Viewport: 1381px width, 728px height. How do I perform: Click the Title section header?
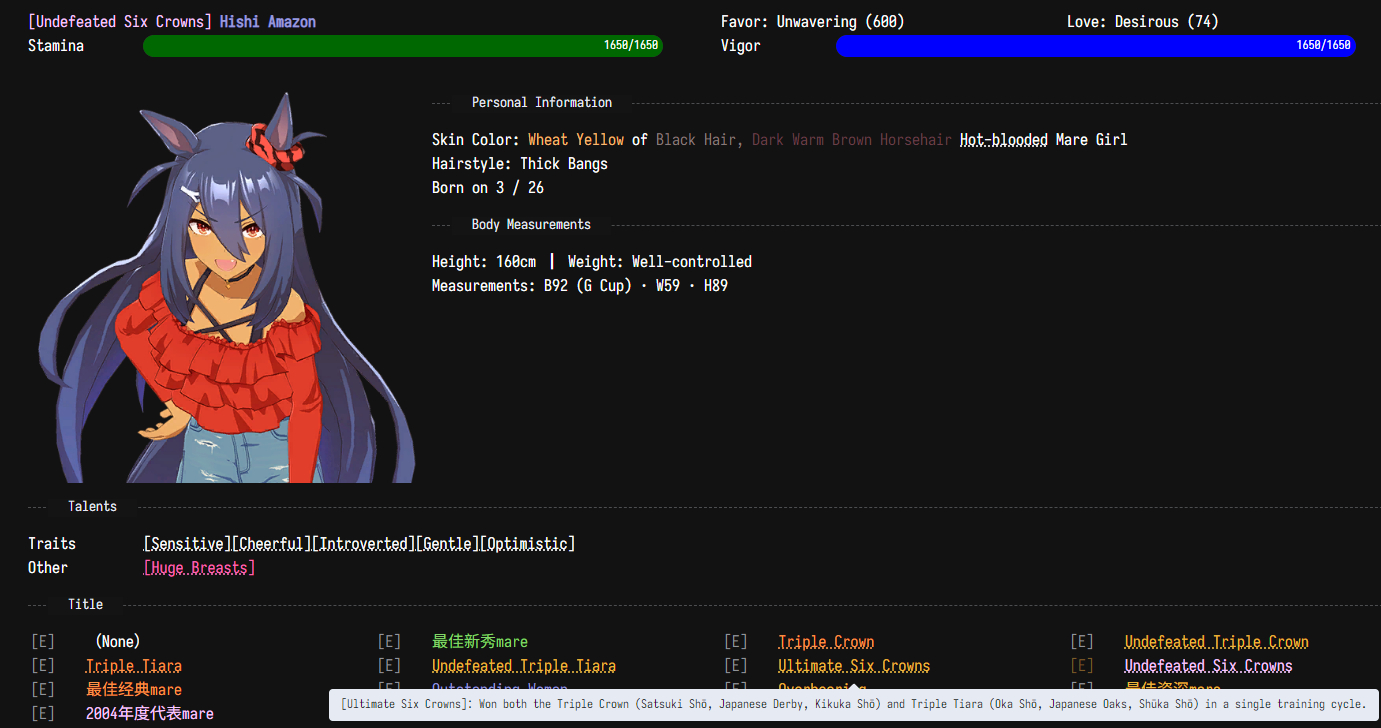[86, 604]
